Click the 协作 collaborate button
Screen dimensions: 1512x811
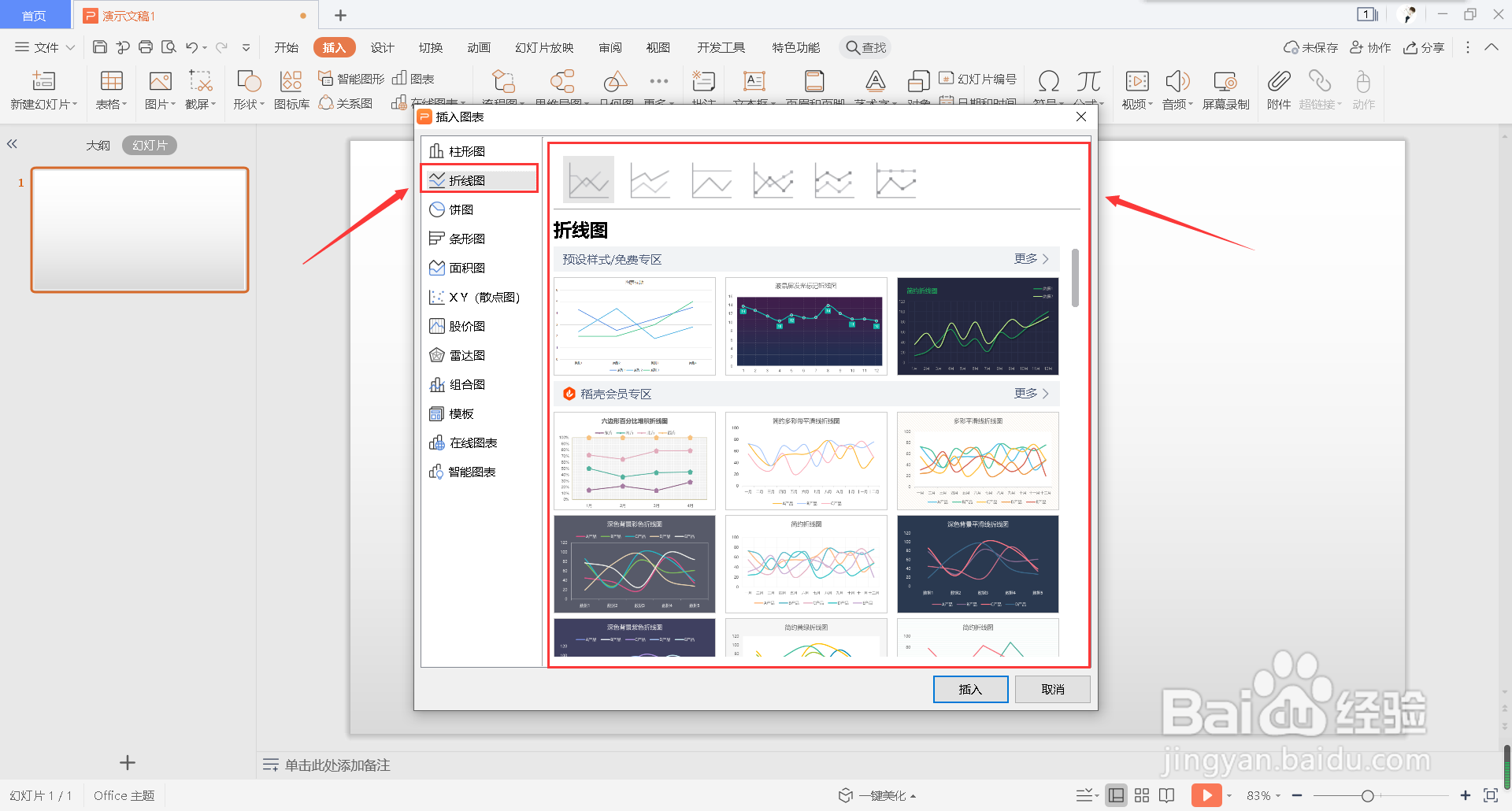1370,47
